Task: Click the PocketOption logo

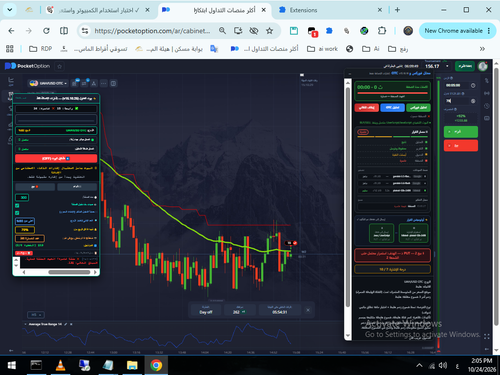Action: pyautogui.click(x=27, y=66)
